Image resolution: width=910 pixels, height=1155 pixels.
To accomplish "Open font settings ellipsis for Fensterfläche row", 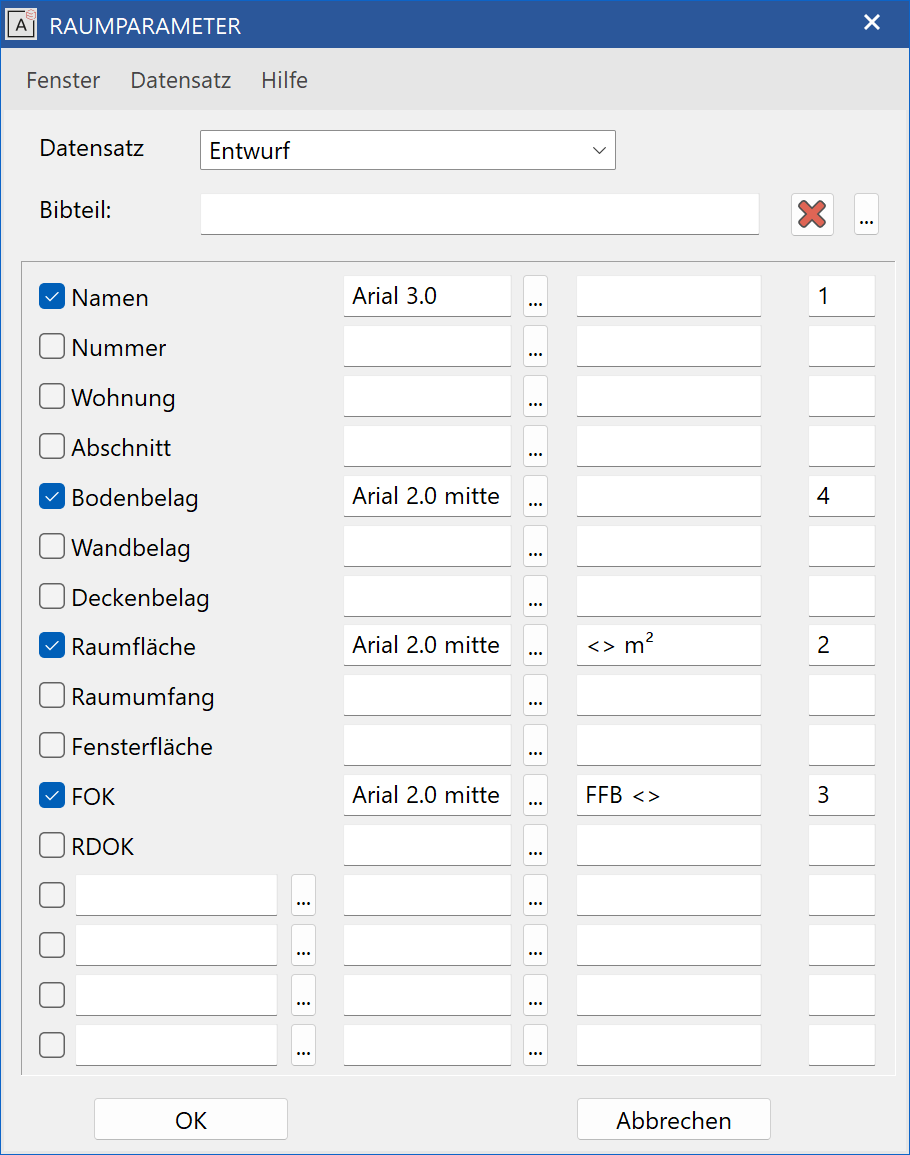I will coord(536,745).
